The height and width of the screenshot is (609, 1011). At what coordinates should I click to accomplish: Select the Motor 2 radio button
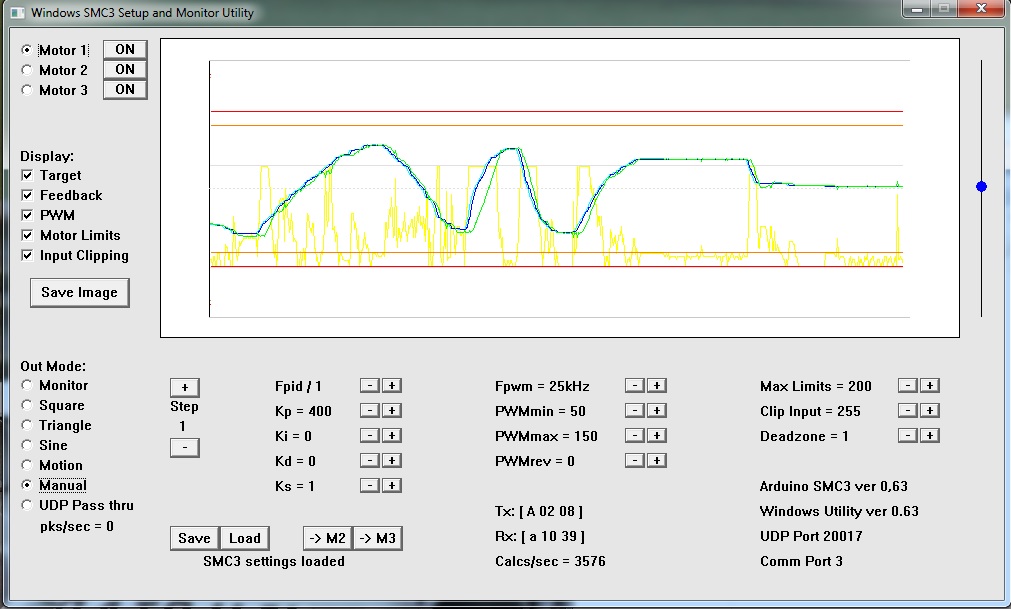[x=27, y=70]
